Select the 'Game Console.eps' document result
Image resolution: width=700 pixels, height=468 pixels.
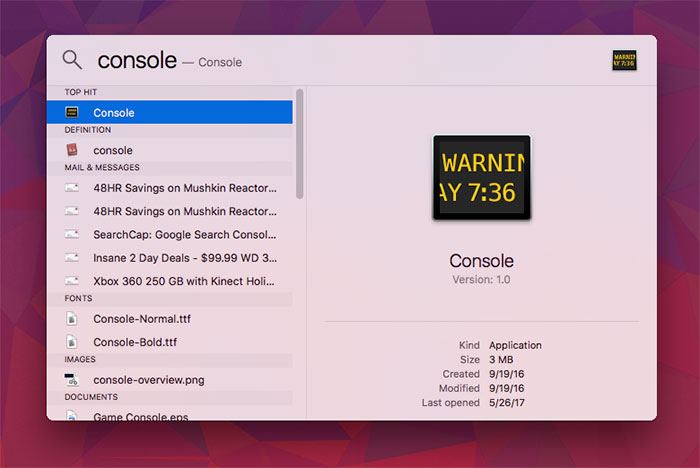click(170, 415)
